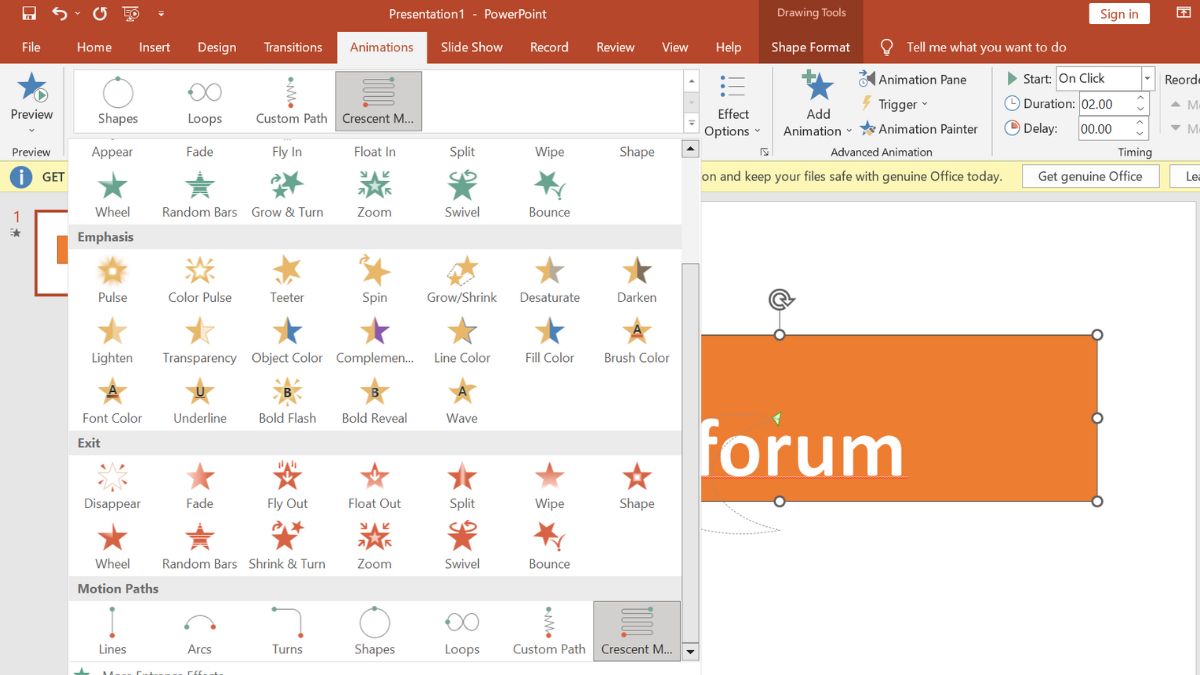
Task: Select Custom Path in Motion Paths section
Action: coord(549,631)
